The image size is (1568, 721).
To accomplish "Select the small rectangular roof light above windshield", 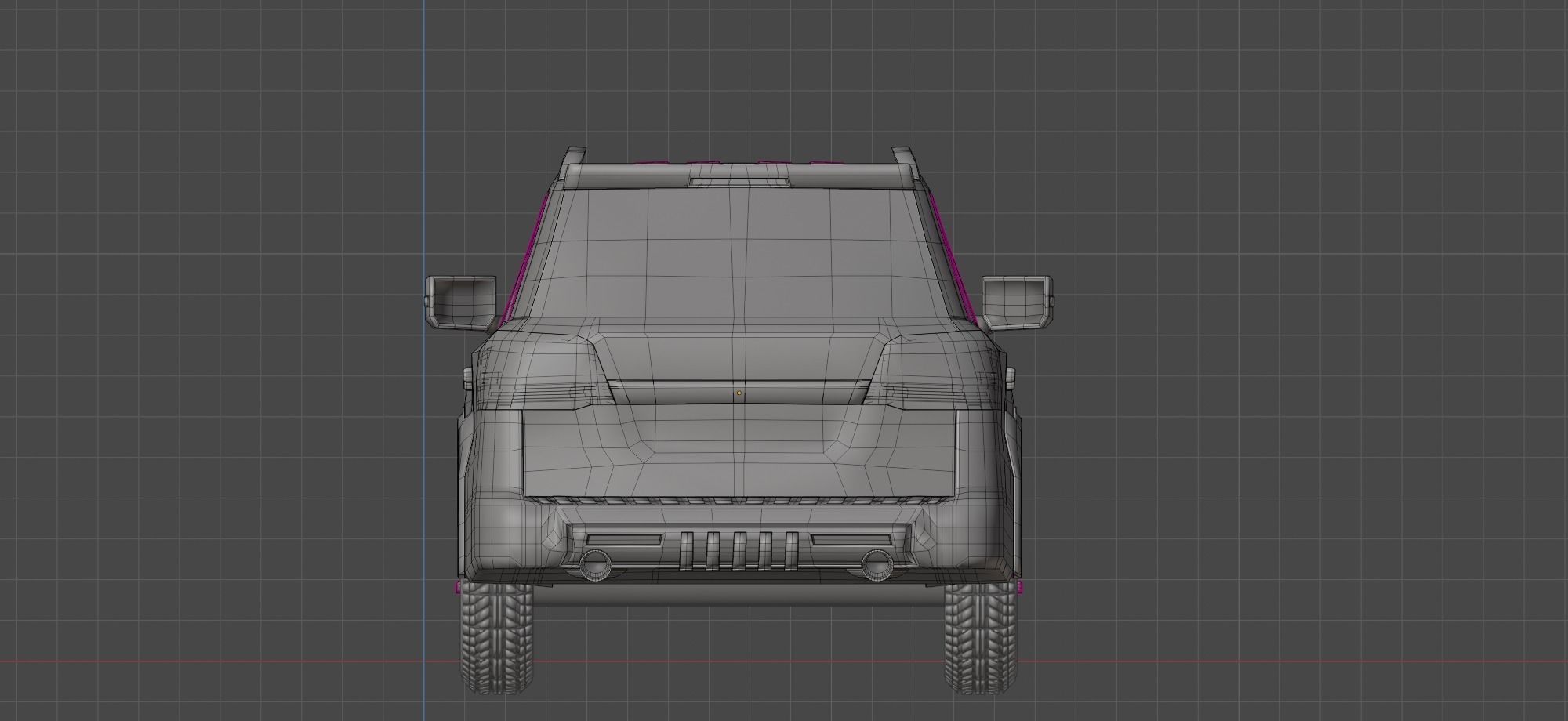I will pyautogui.click(x=739, y=182).
